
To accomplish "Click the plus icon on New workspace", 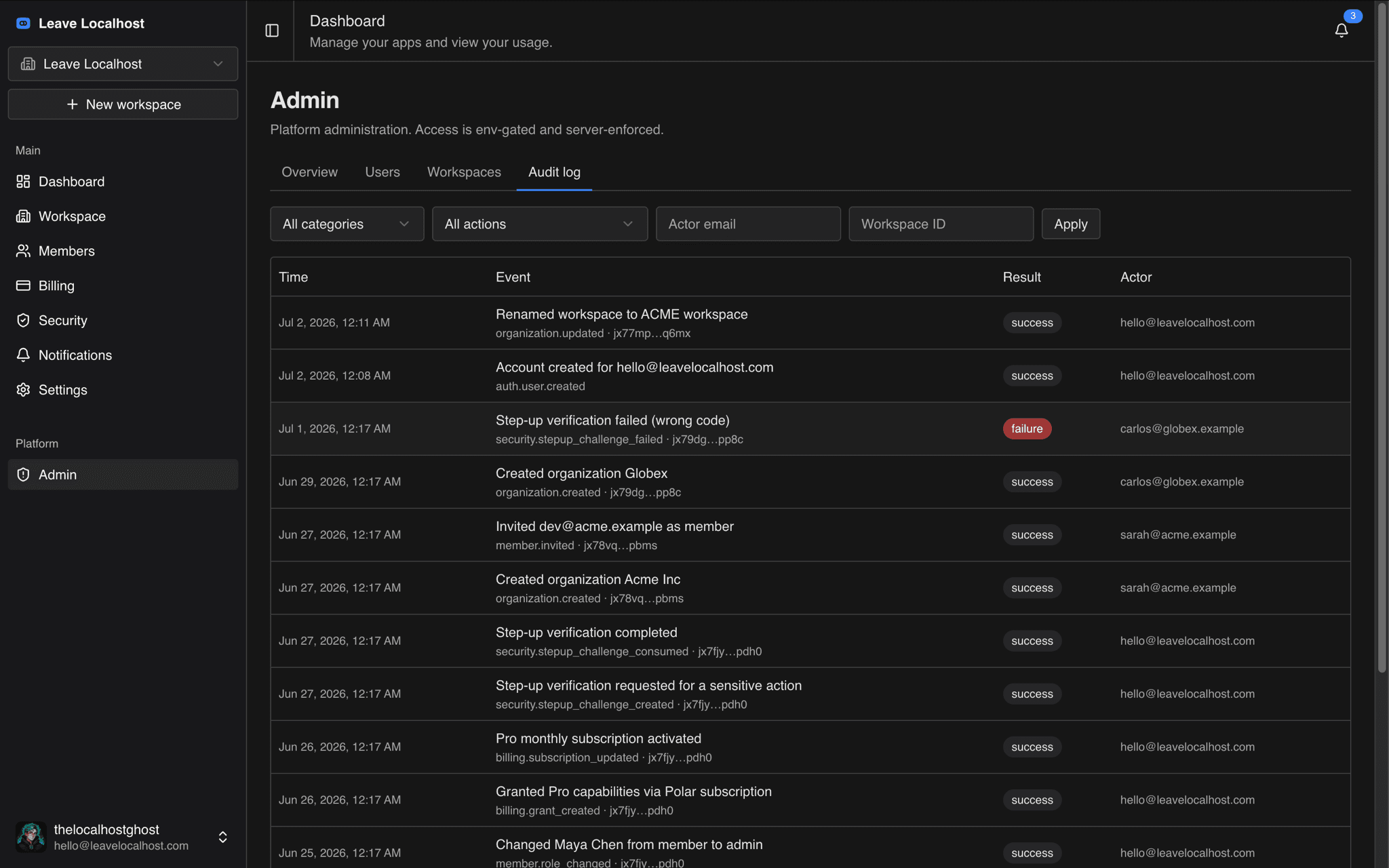I will (73, 104).
